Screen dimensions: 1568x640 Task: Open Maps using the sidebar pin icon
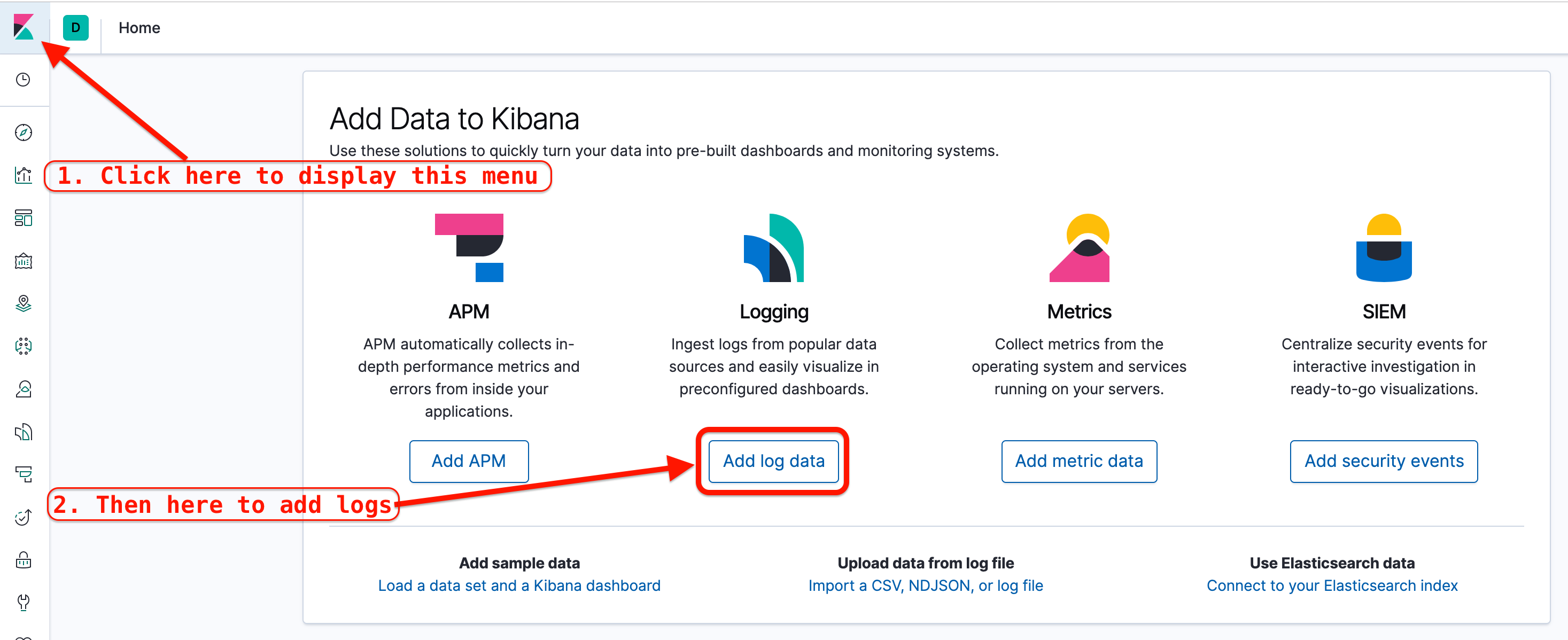(x=23, y=303)
